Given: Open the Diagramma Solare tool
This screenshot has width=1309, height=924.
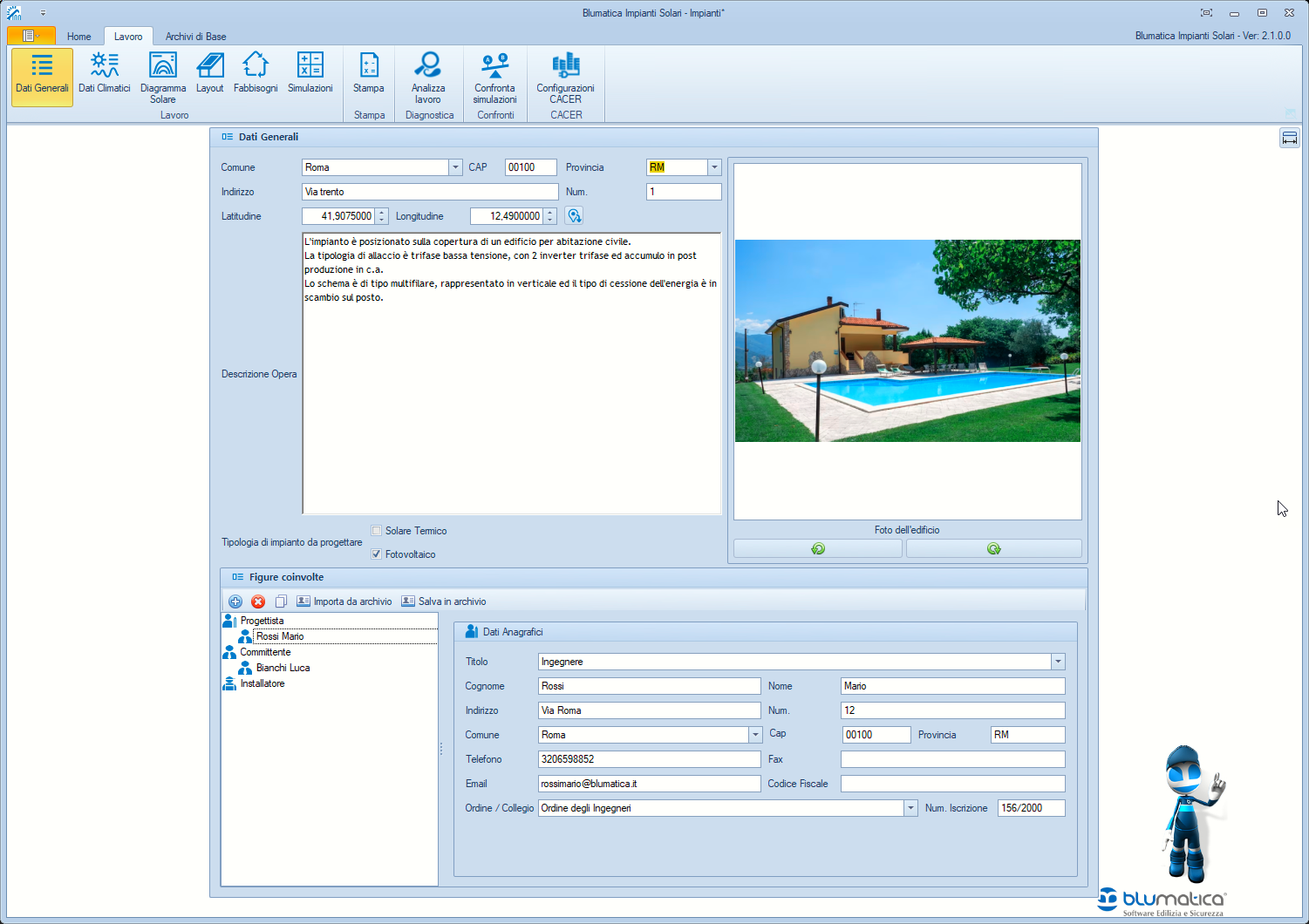Looking at the screenshot, I should tap(163, 77).
